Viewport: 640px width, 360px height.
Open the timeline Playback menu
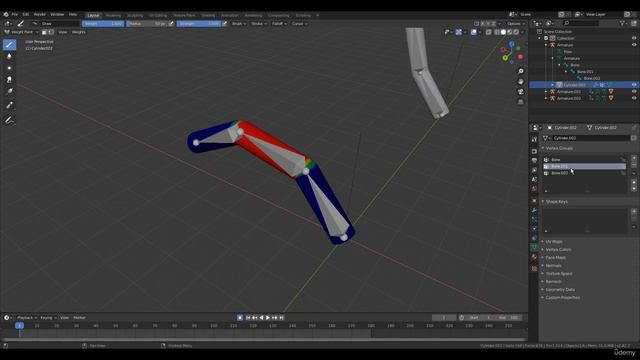tap(27, 318)
